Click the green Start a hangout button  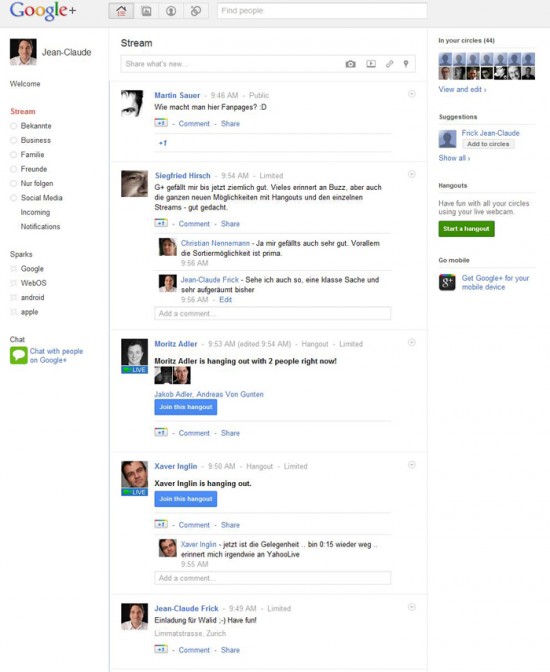(x=466, y=229)
